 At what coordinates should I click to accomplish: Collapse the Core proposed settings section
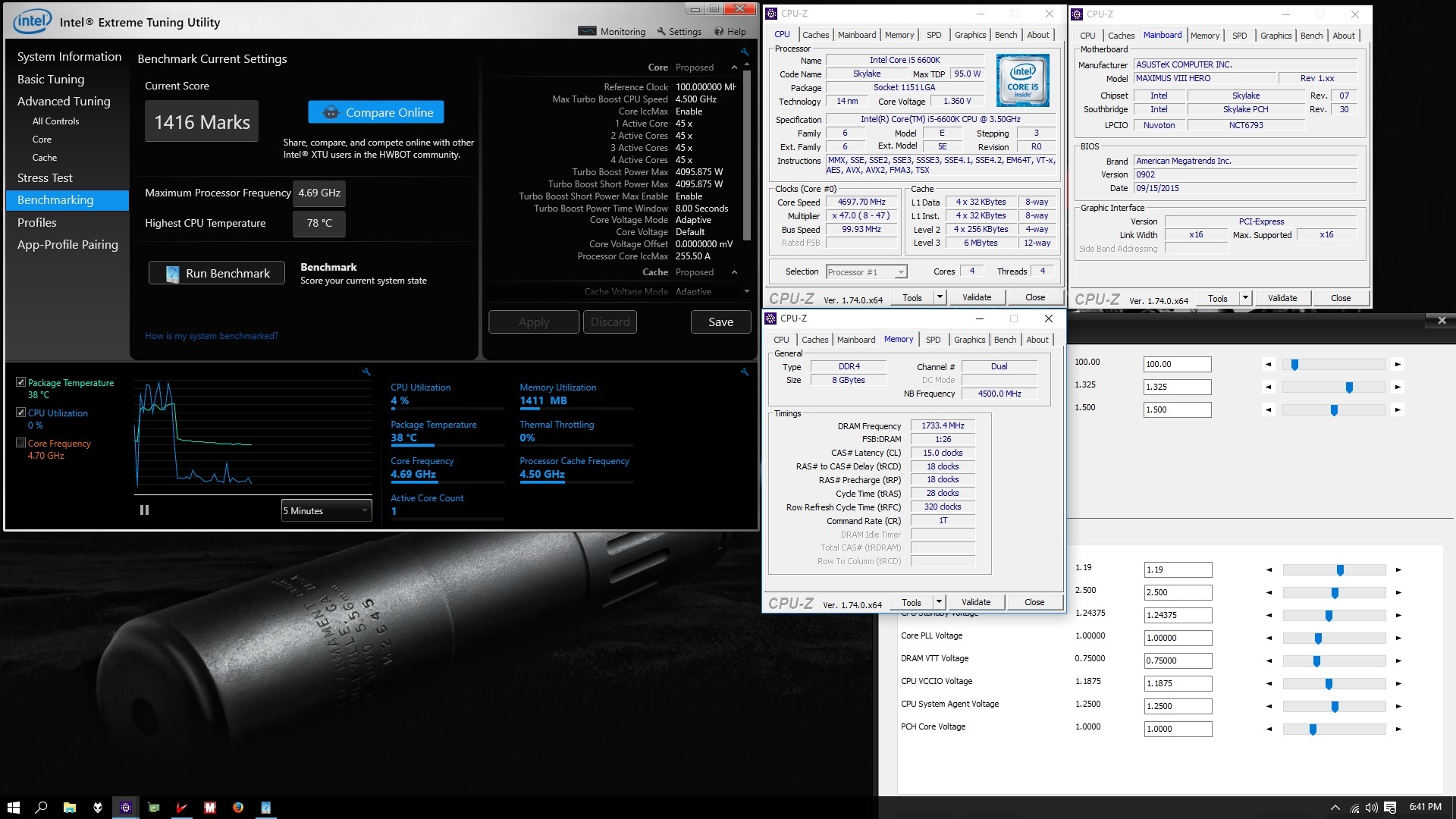734,67
